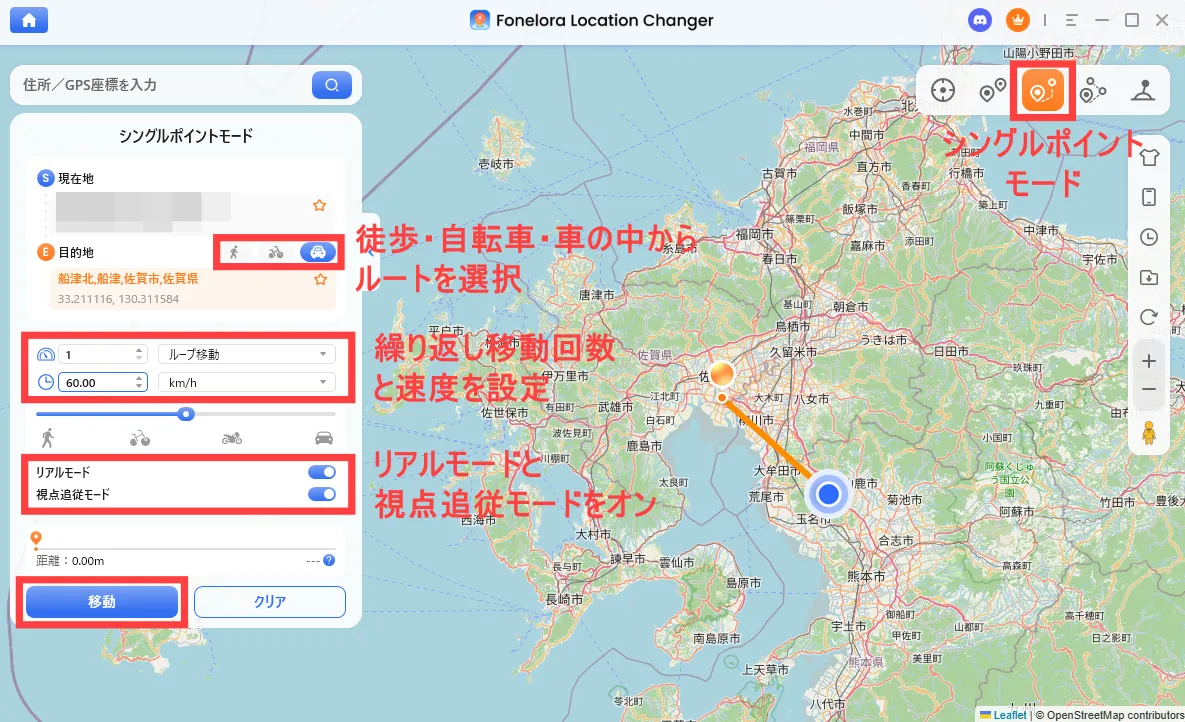Open the OpenStreetMap contributors link

(1115, 714)
